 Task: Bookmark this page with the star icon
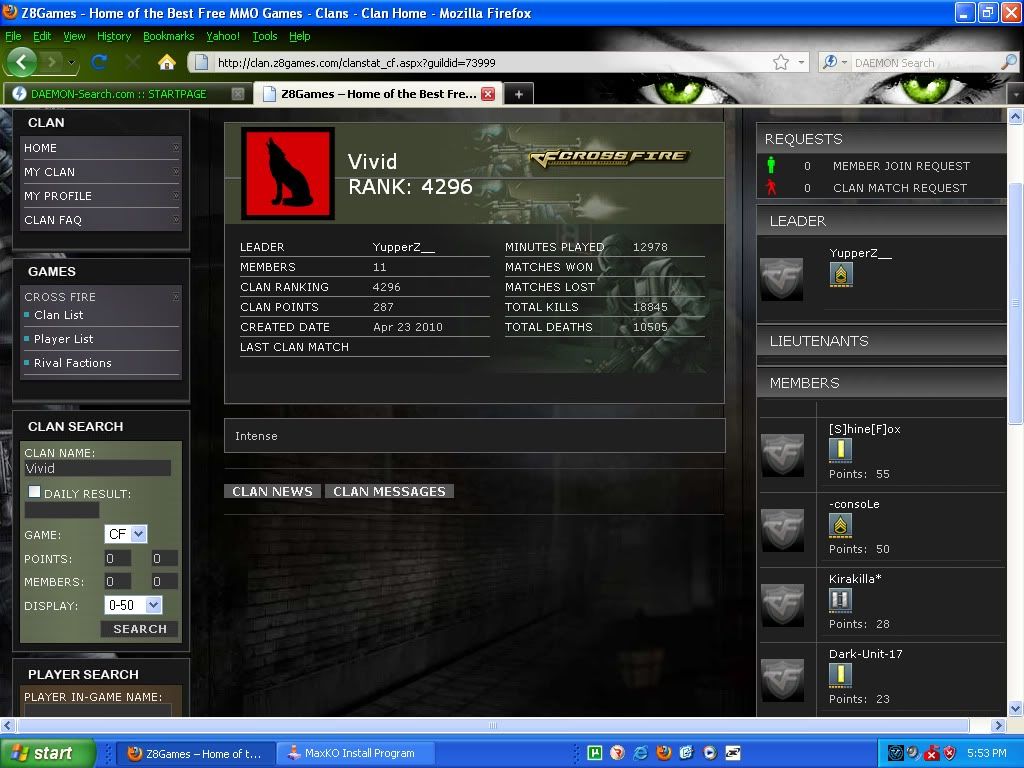click(780, 62)
